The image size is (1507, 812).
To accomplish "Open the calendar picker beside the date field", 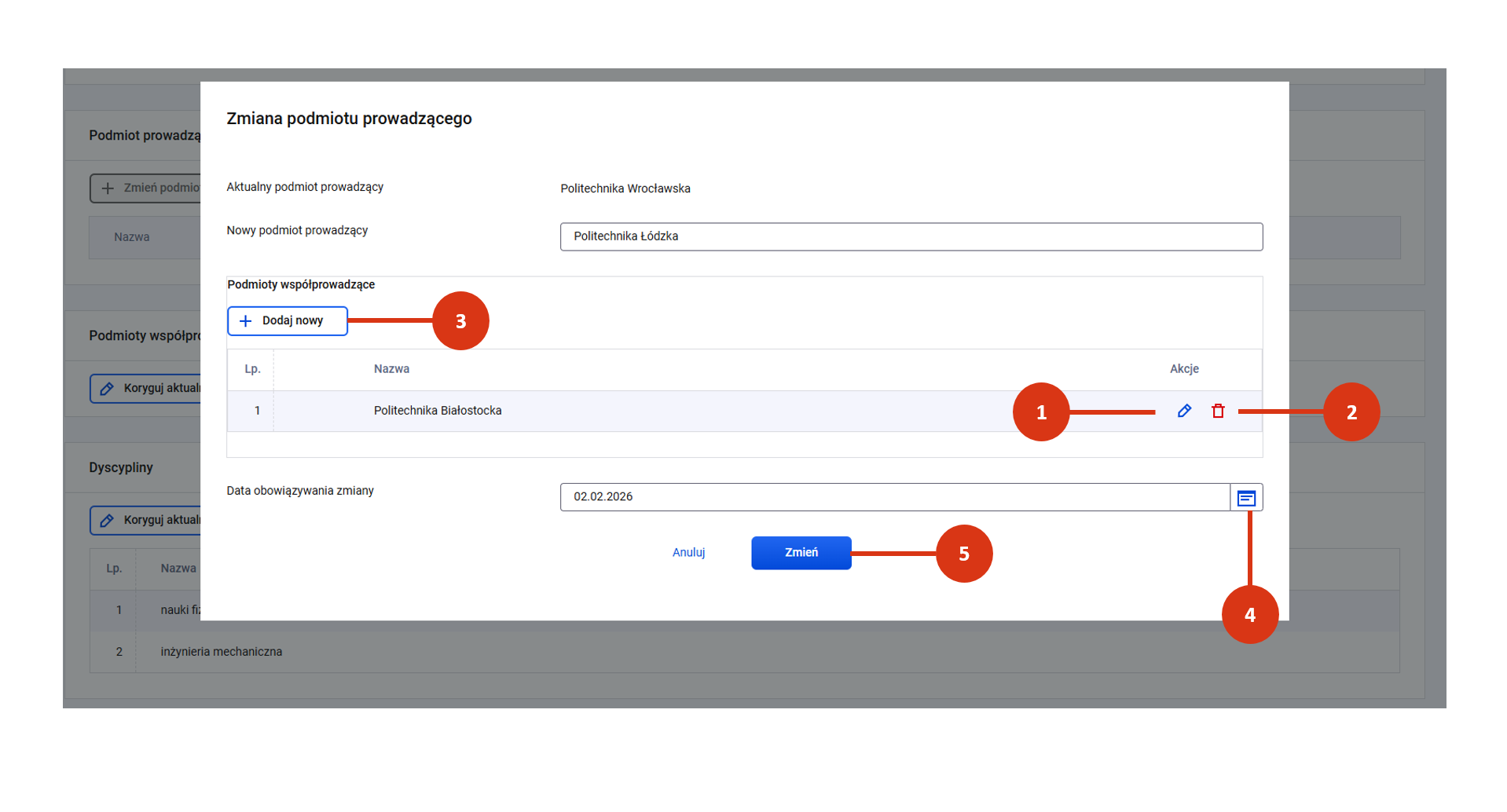I will point(1245,498).
